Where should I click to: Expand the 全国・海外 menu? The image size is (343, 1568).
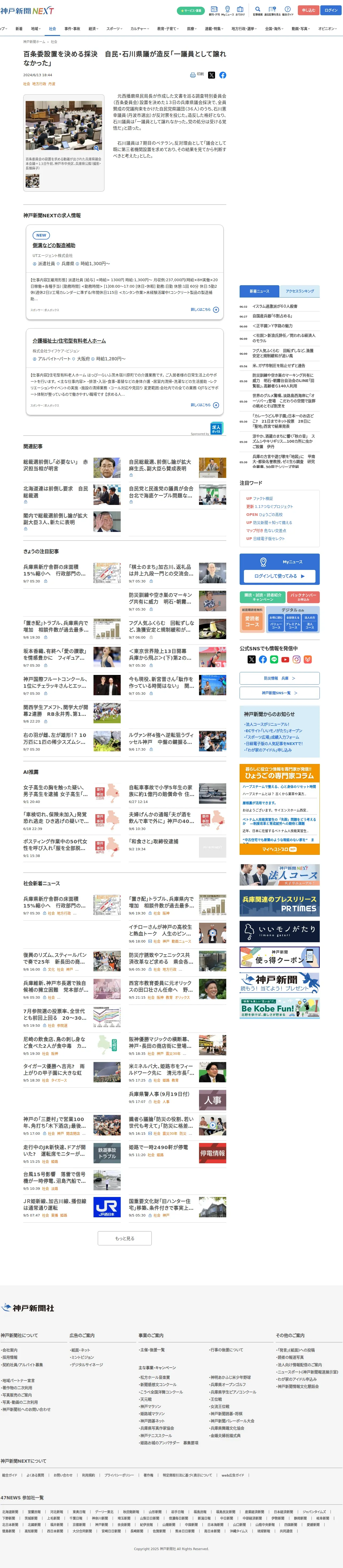pyautogui.click(x=275, y=29)
